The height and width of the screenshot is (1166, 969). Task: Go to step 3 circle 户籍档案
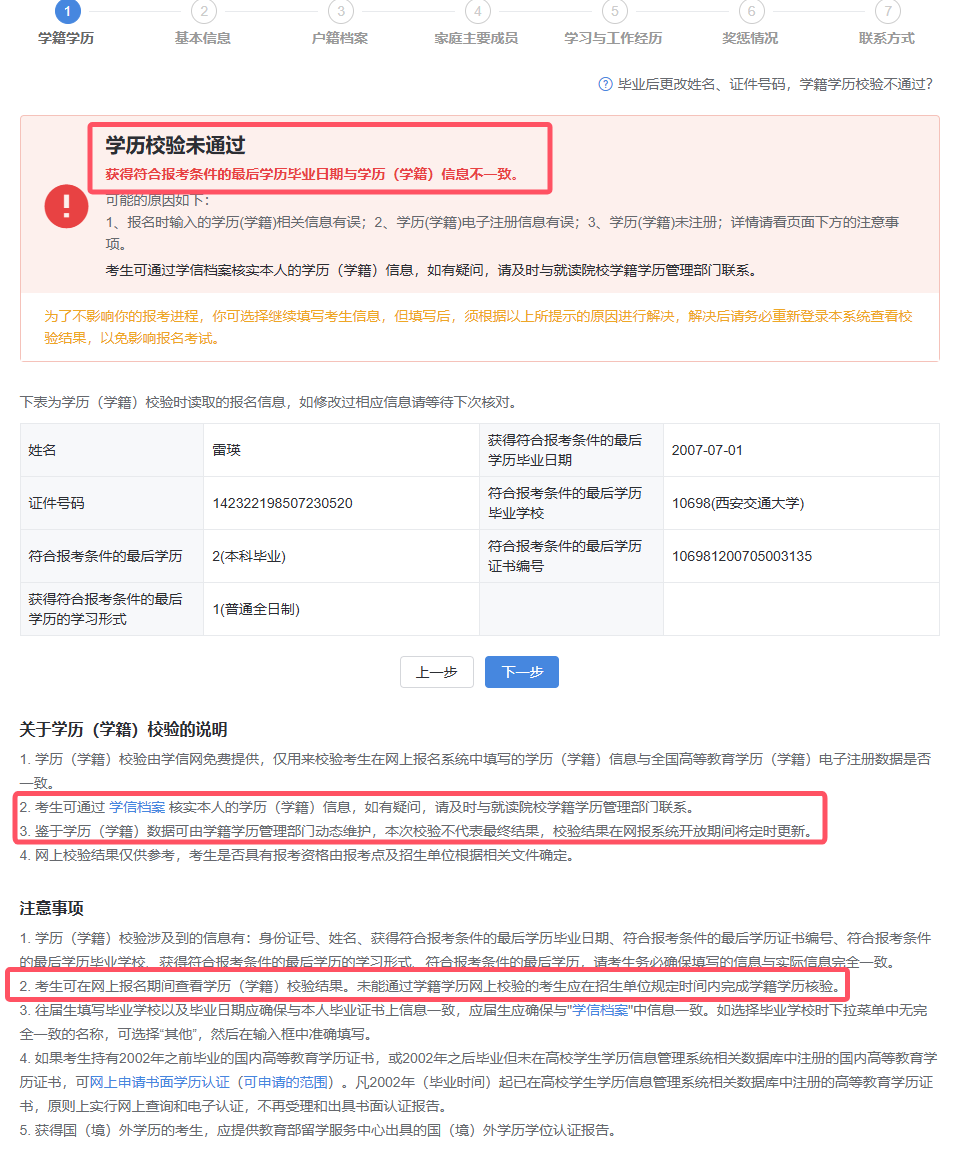pyautogui.click(x=341, y=10)
